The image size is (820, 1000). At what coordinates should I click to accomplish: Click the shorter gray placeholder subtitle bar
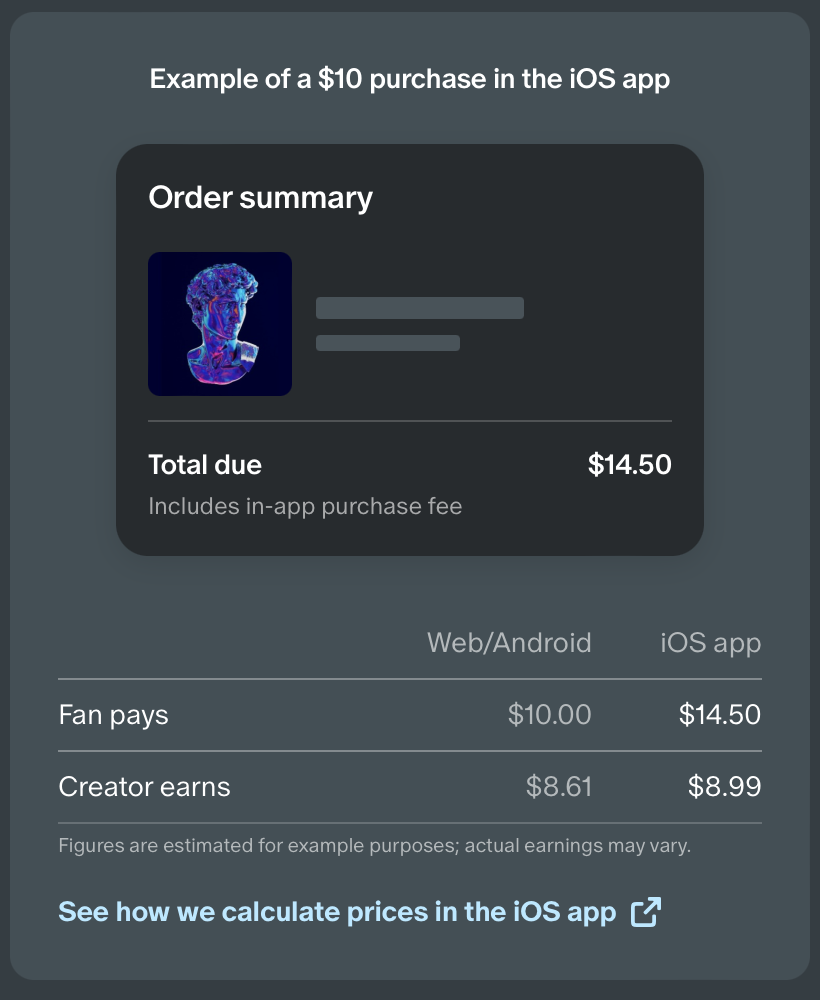[388, 343]
